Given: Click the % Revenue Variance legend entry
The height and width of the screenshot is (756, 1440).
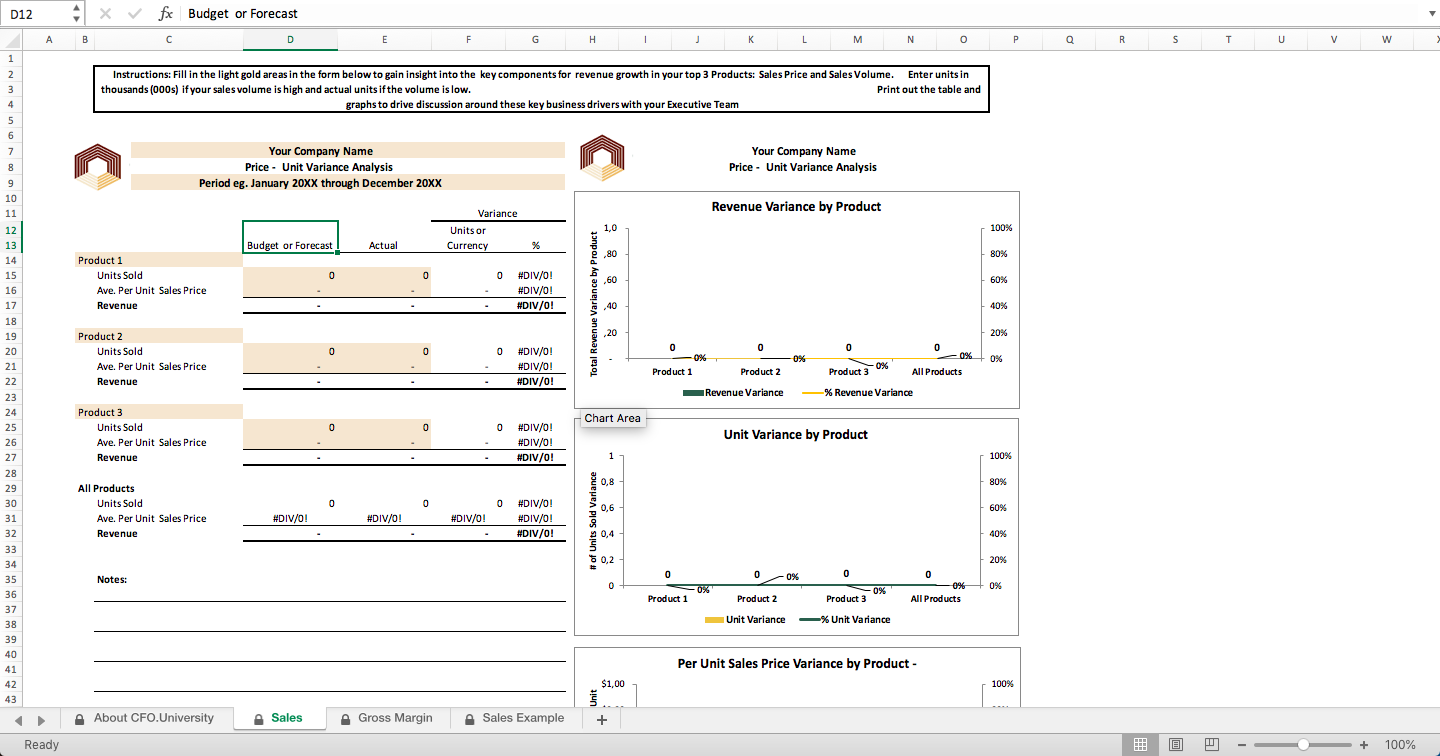Looking at the screenshot, I should (x=858, y=392).
